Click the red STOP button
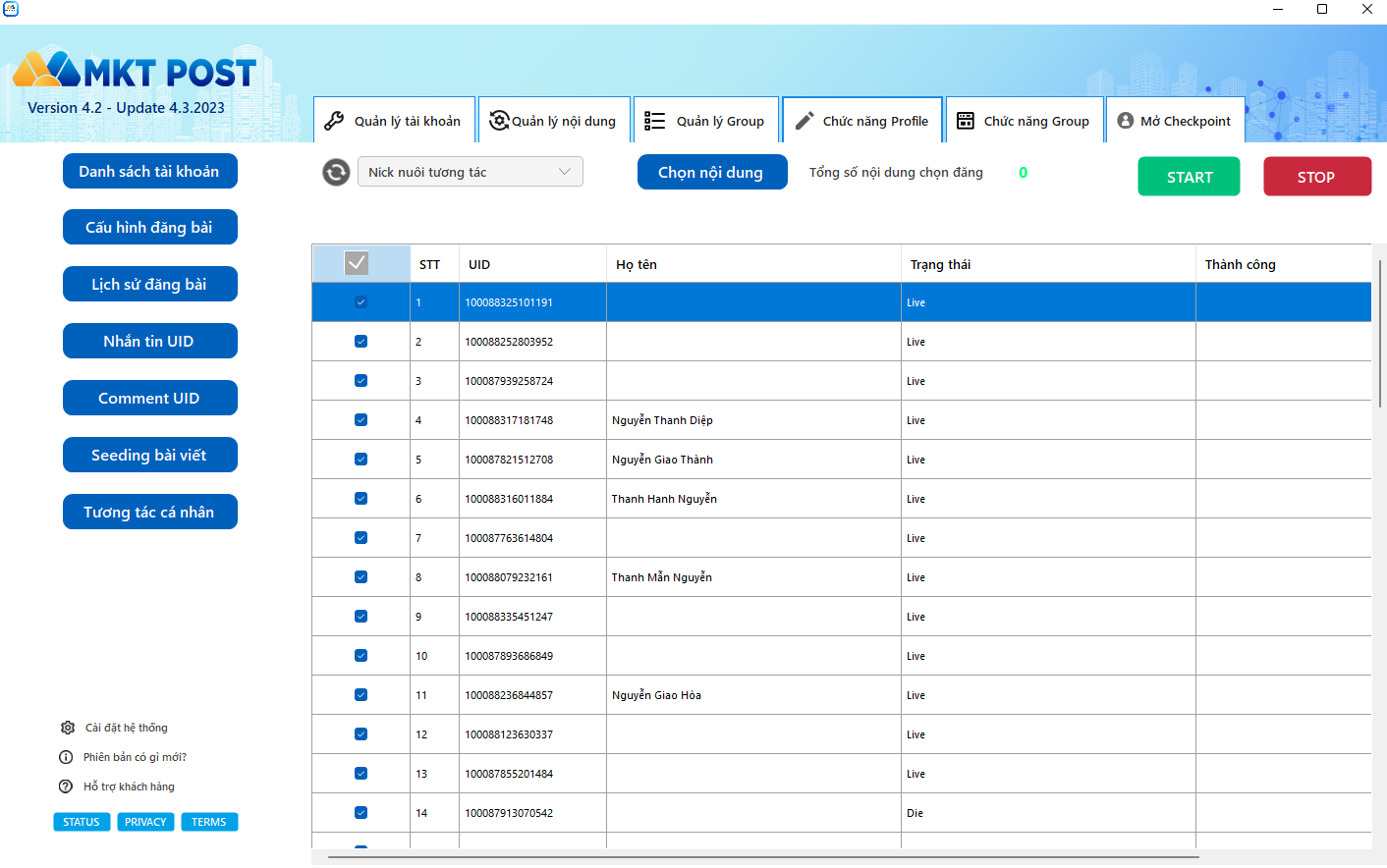Viewport: 1387px width, 868px height. [1316, 177]
